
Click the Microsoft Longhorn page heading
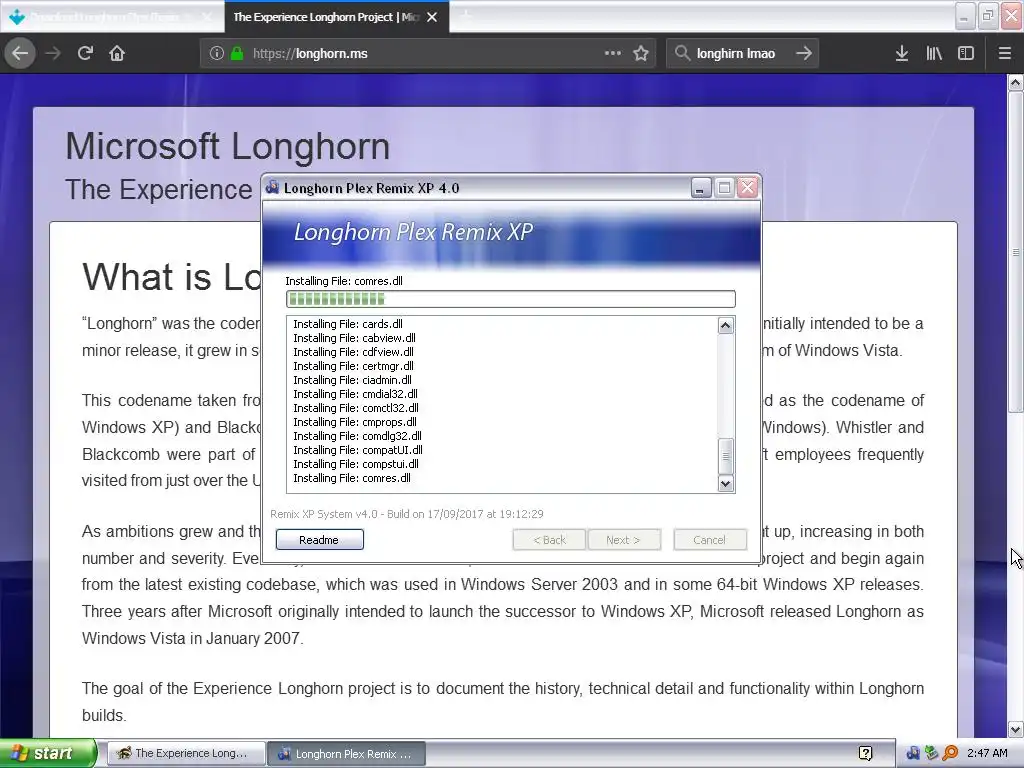pos(228,146)
